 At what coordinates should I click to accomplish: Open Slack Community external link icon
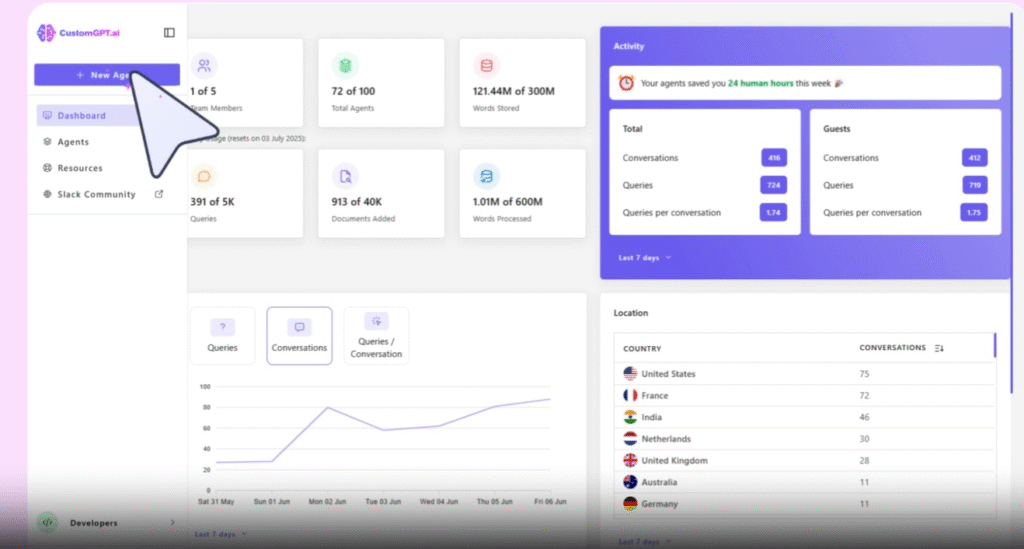coord(159,194)
